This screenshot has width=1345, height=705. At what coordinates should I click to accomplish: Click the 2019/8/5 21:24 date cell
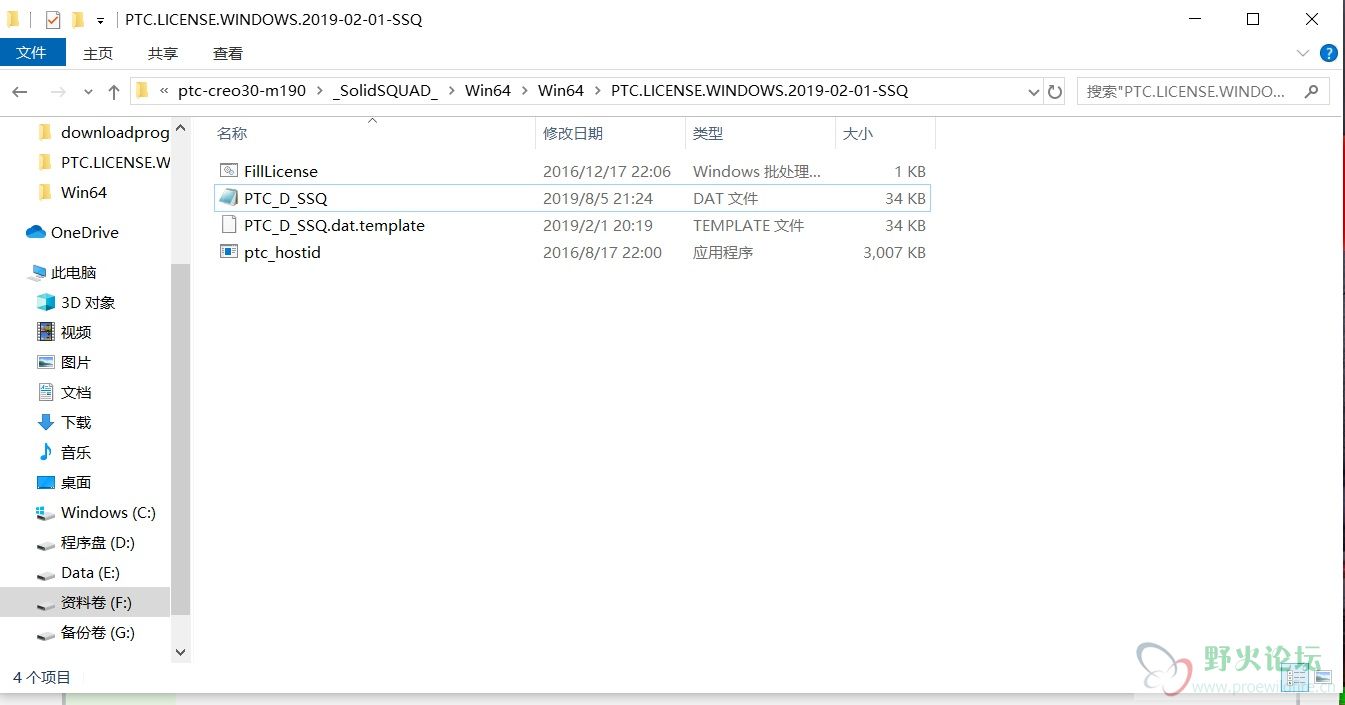pos(598,198)
